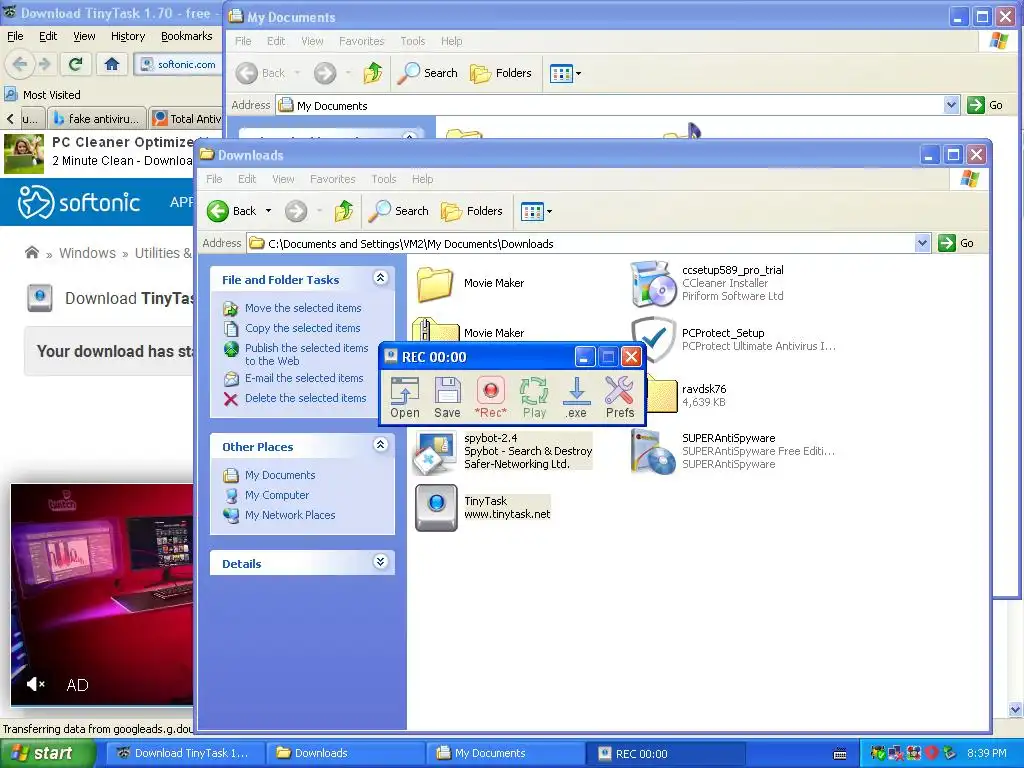Collapse File and Folder Tasks panel
The width and height of the screenshot is (1024, 768).
[381, 278]
